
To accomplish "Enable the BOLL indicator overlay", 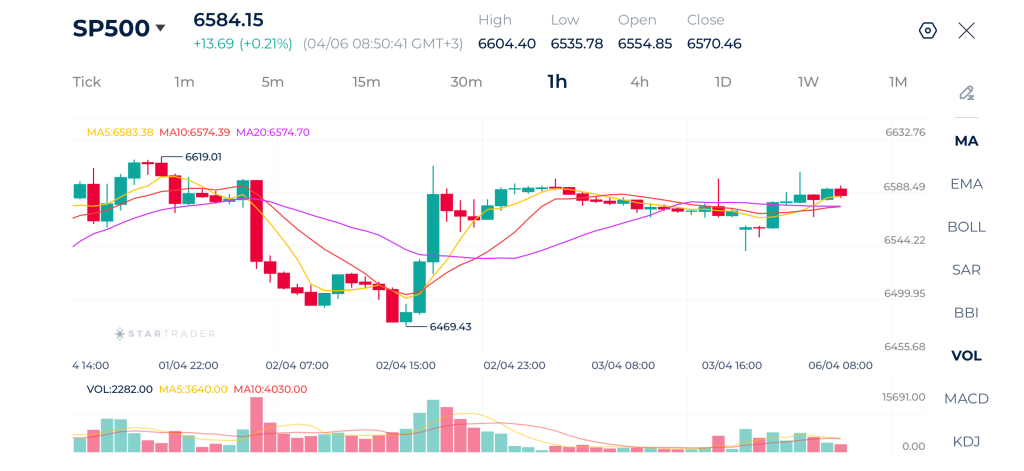I will click(967, 227).
